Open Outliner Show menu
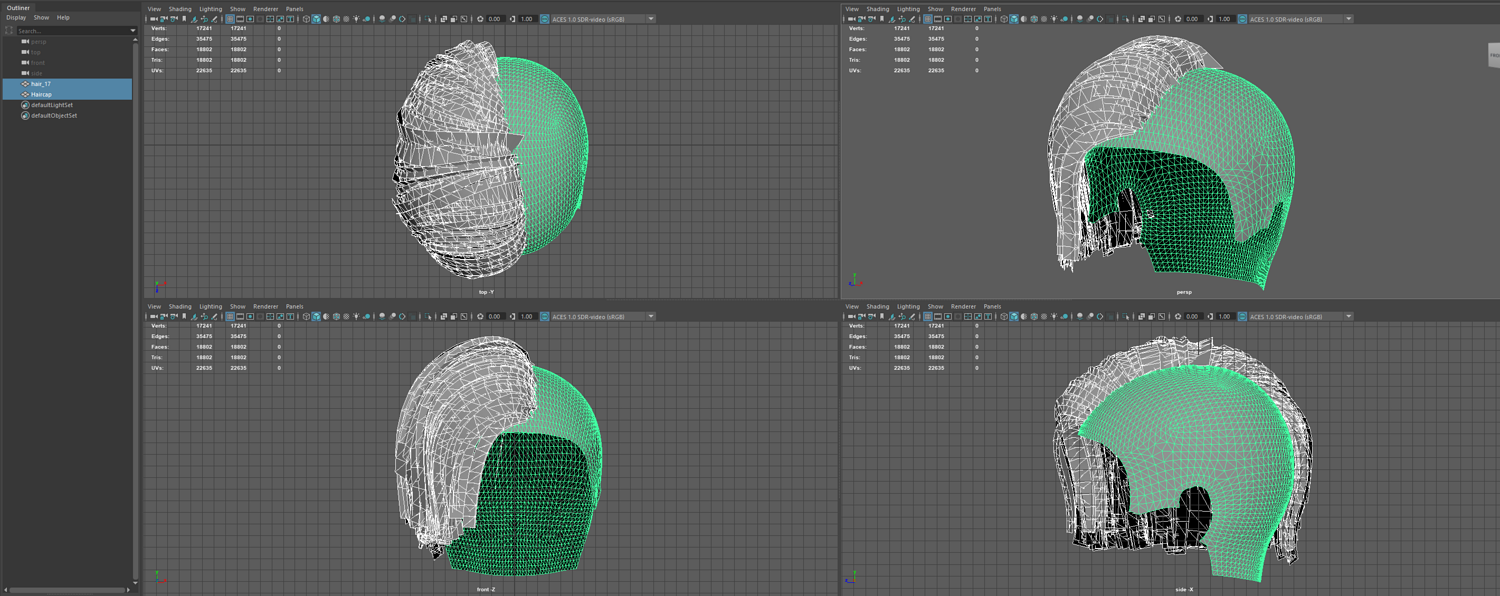 pos(41,18)
